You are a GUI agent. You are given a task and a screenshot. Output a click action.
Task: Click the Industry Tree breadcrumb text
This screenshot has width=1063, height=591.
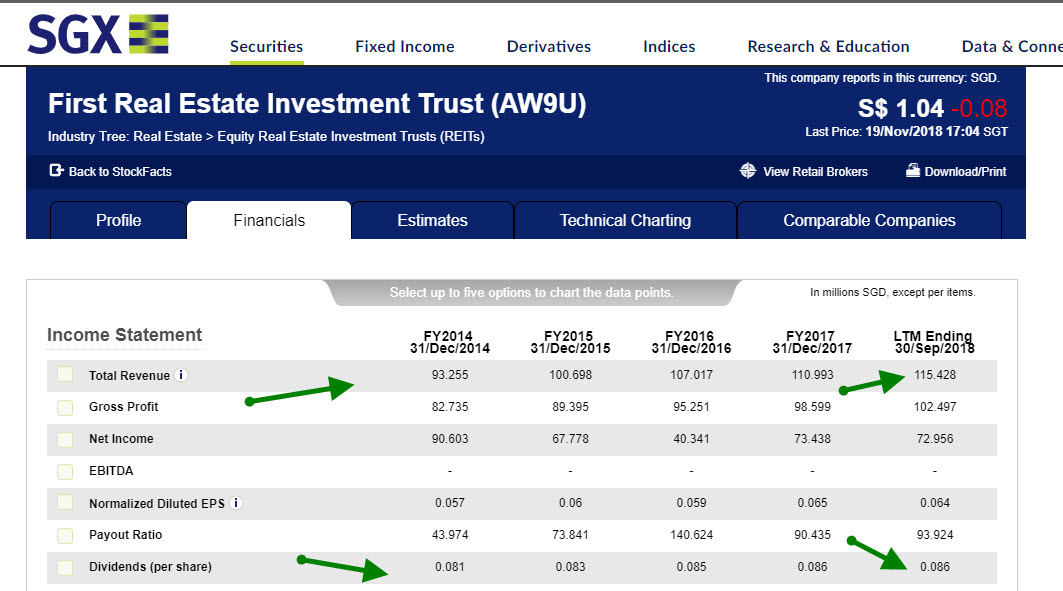tap(266, 136)
